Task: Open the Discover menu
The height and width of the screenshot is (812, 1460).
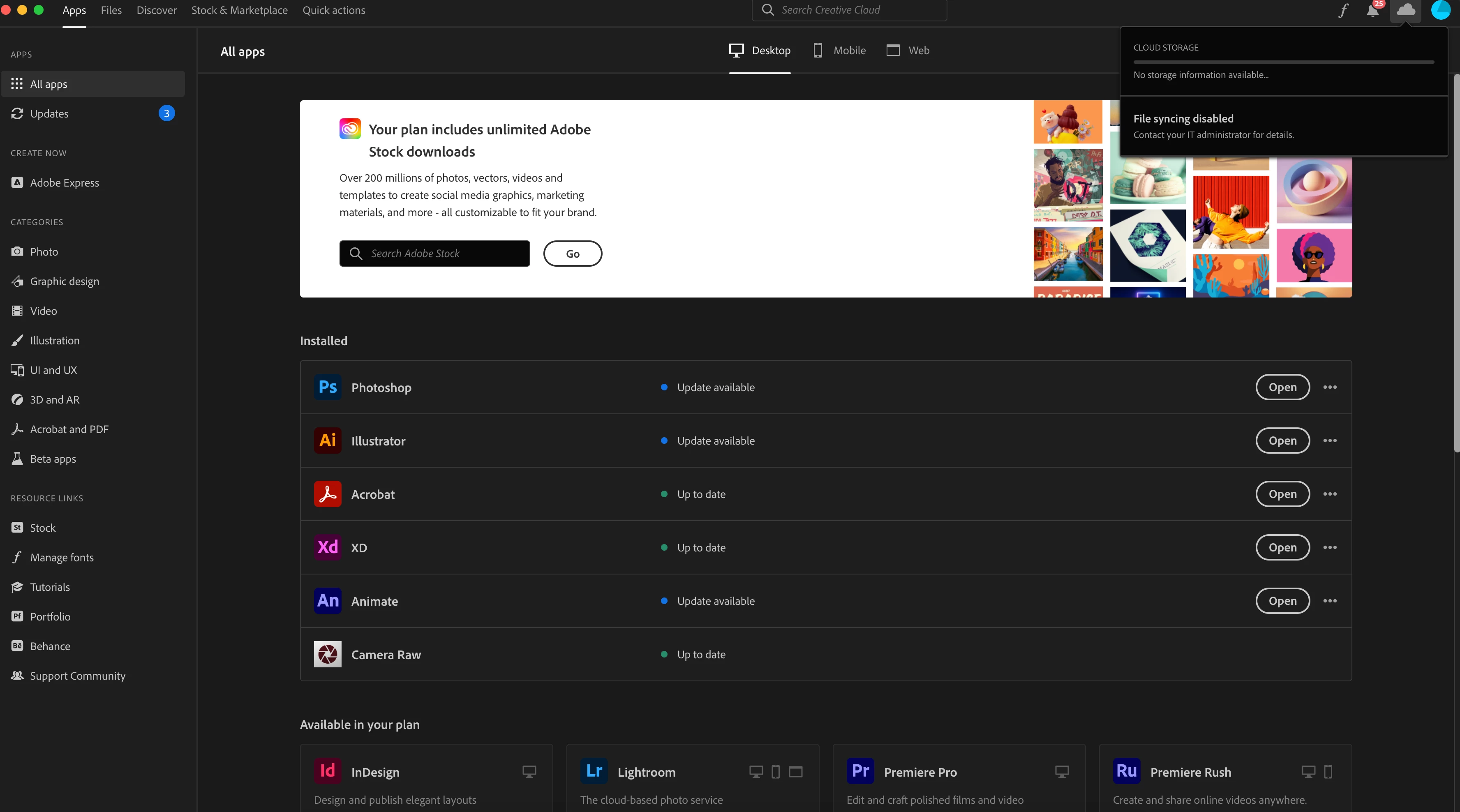Action: point(157,10)
